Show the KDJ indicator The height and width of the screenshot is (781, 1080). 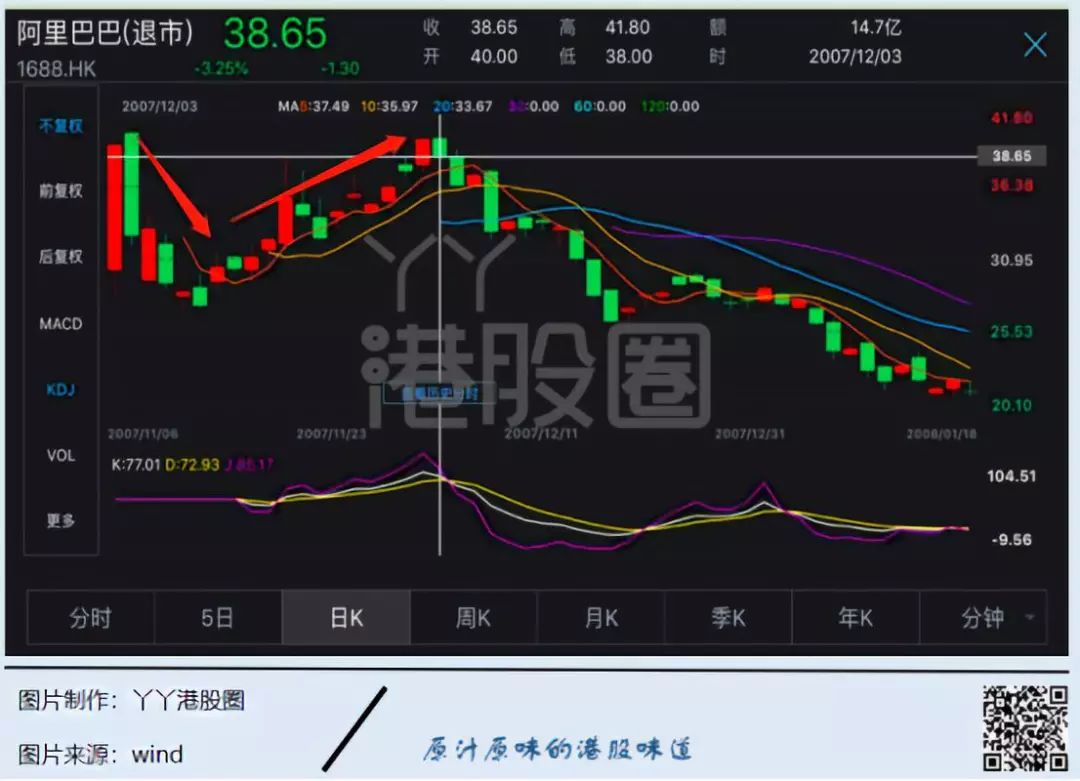coord(61,390)
